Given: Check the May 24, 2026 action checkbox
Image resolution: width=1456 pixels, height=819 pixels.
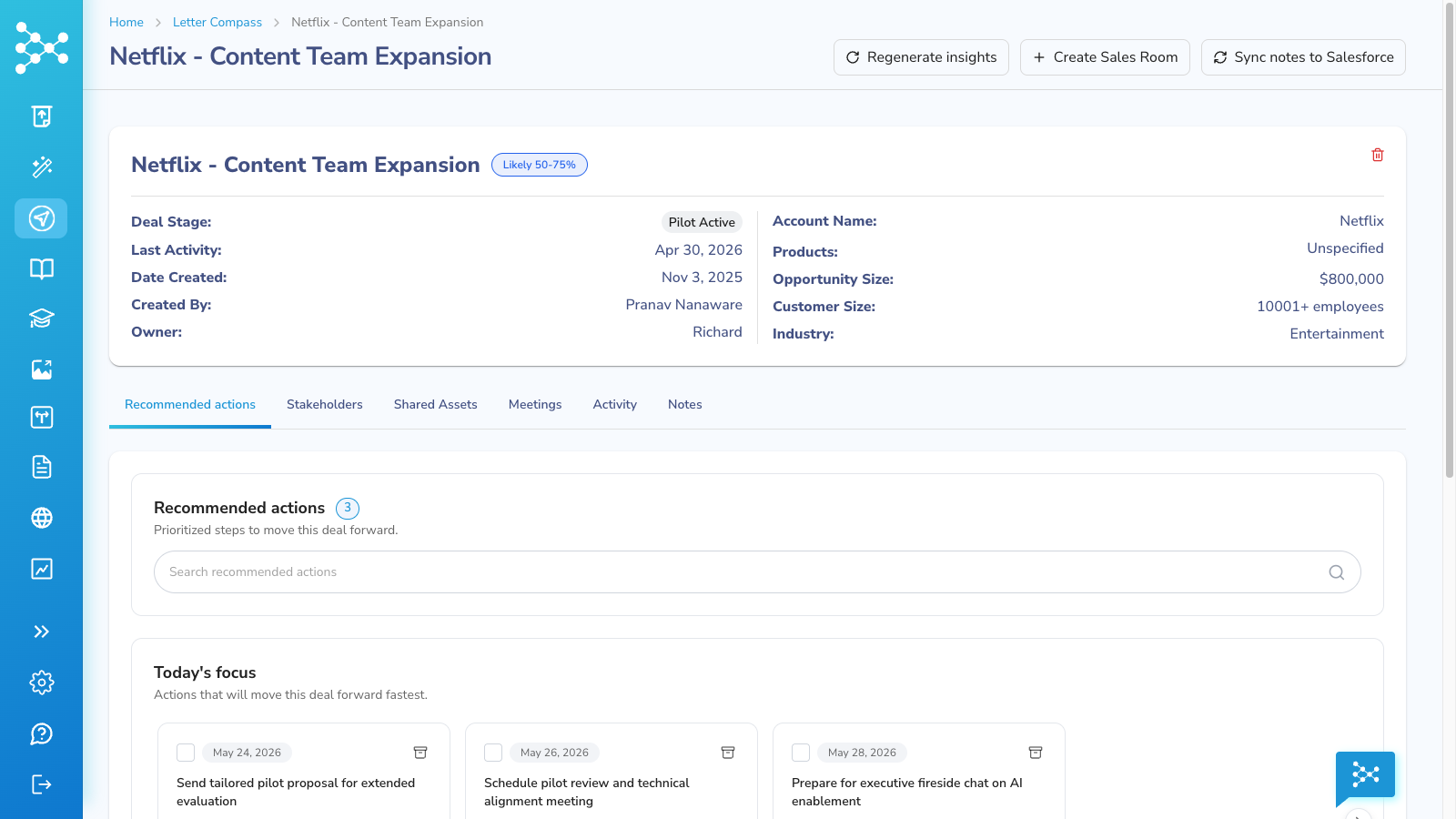Looking at the screenshot, I should (x=186, y=753).
